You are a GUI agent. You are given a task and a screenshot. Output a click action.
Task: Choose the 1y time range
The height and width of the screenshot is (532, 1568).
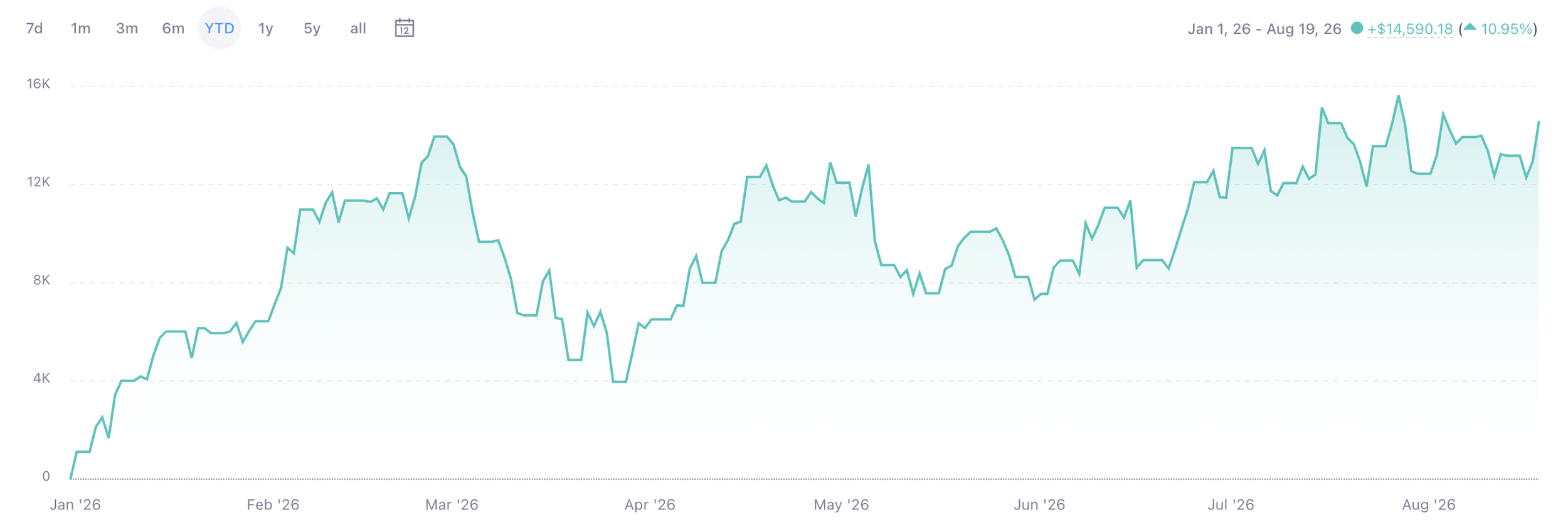click(x=266, y=28)
